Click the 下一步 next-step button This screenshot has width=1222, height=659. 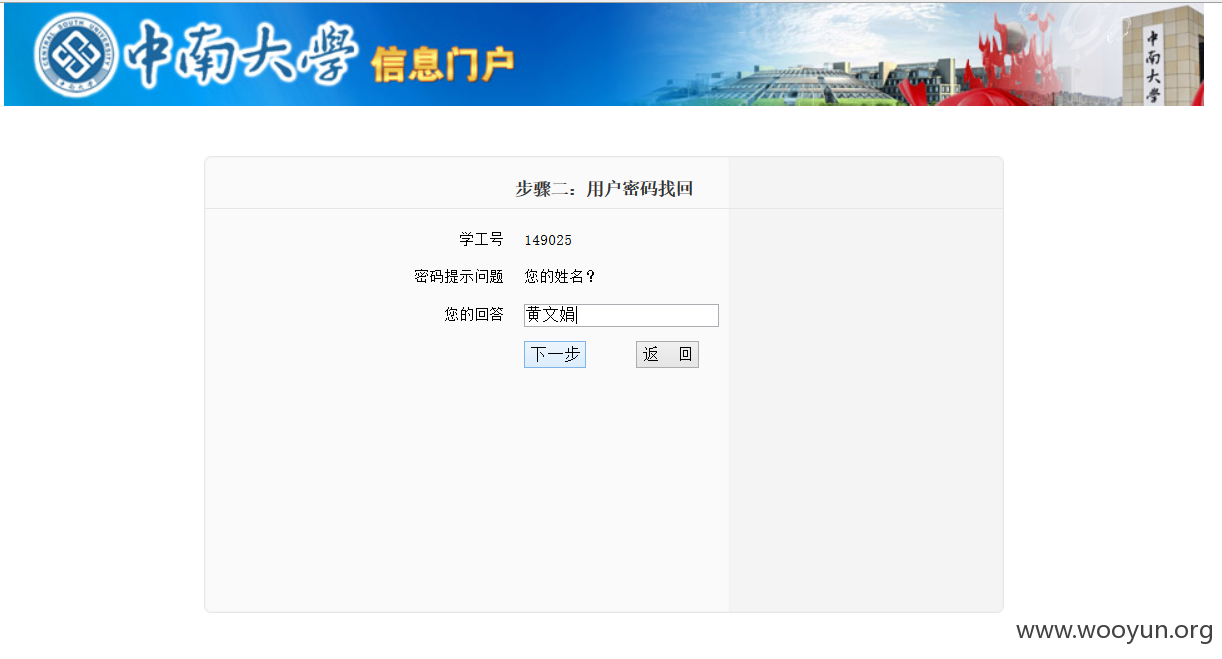point(555,355)
